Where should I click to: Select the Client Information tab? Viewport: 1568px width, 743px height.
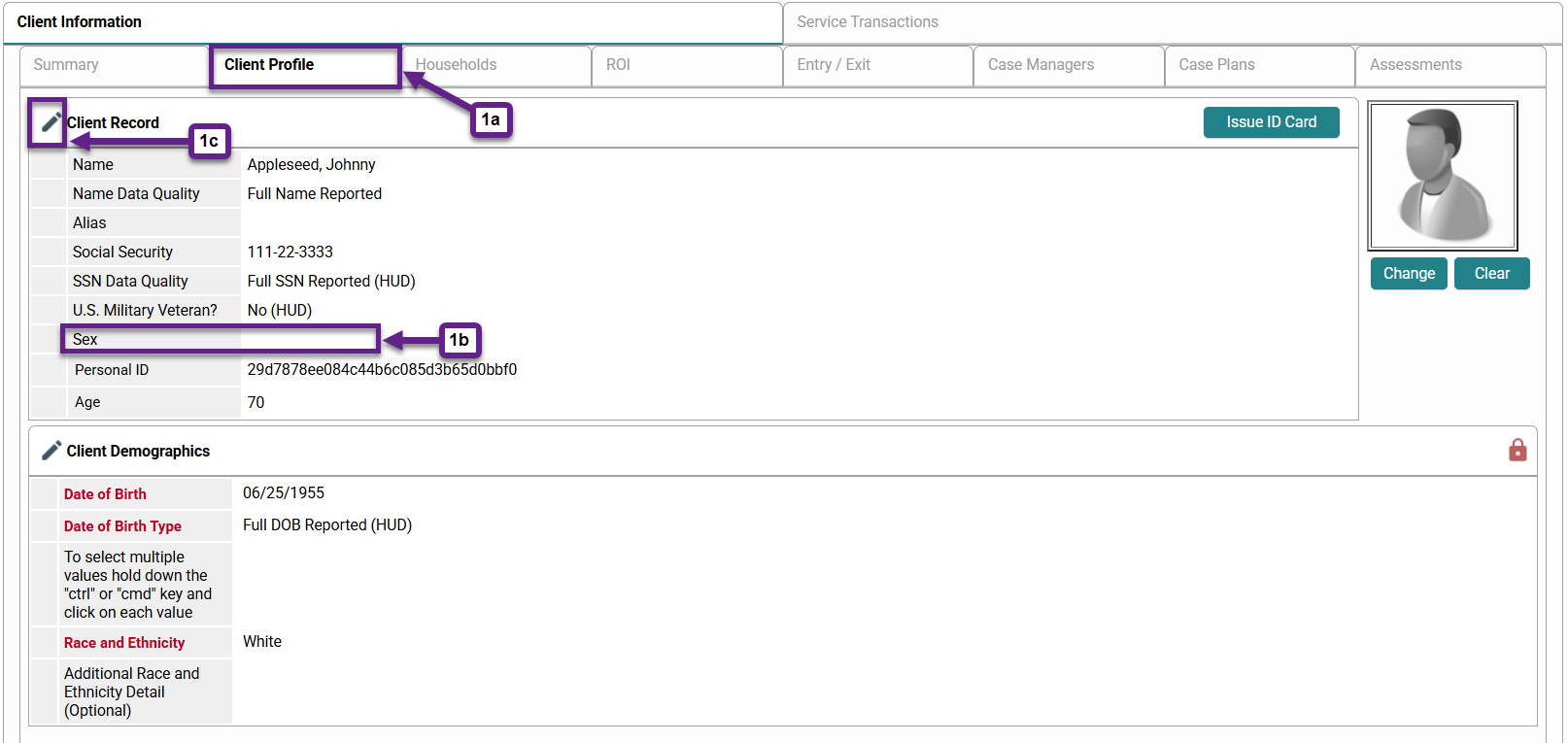point(80,22)
